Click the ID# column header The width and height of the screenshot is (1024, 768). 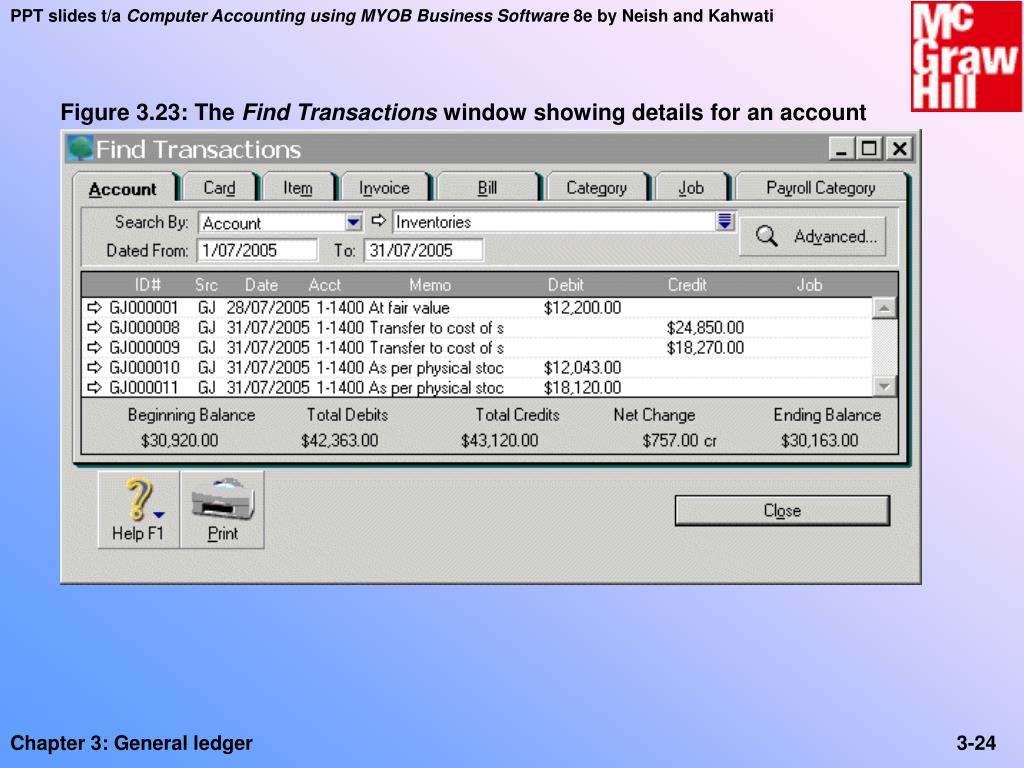[x=148, y=285]
